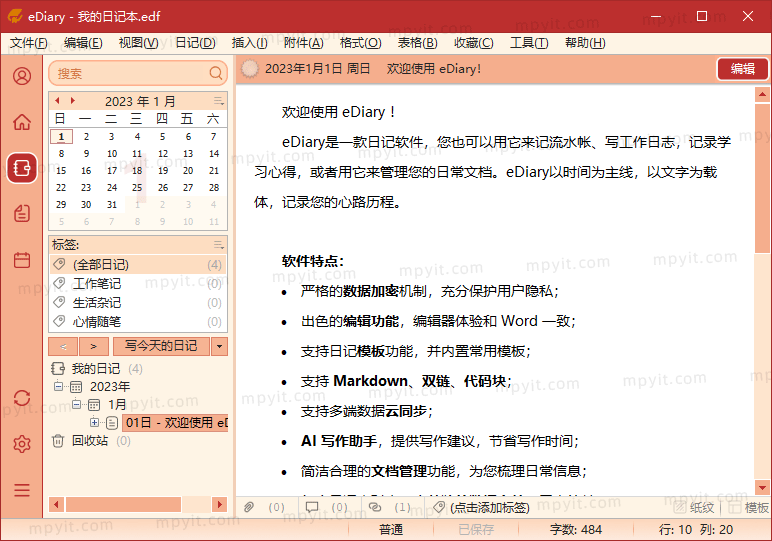The image size is (772, 541).
Task: Expand the 01日 diary entry node
Action: (x=94, y=422)
